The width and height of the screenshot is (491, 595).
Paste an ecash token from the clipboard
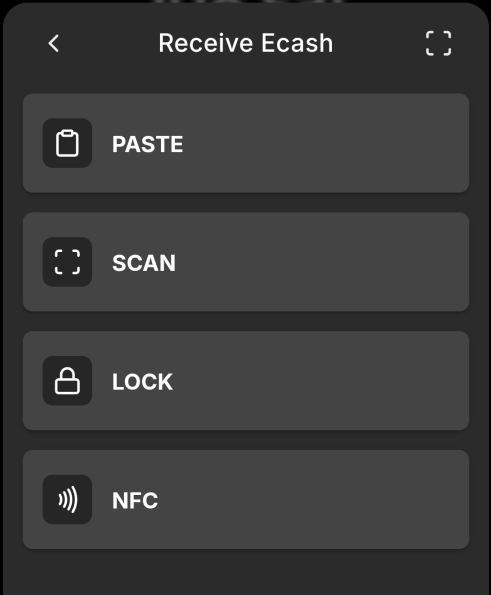click(246, 143)
